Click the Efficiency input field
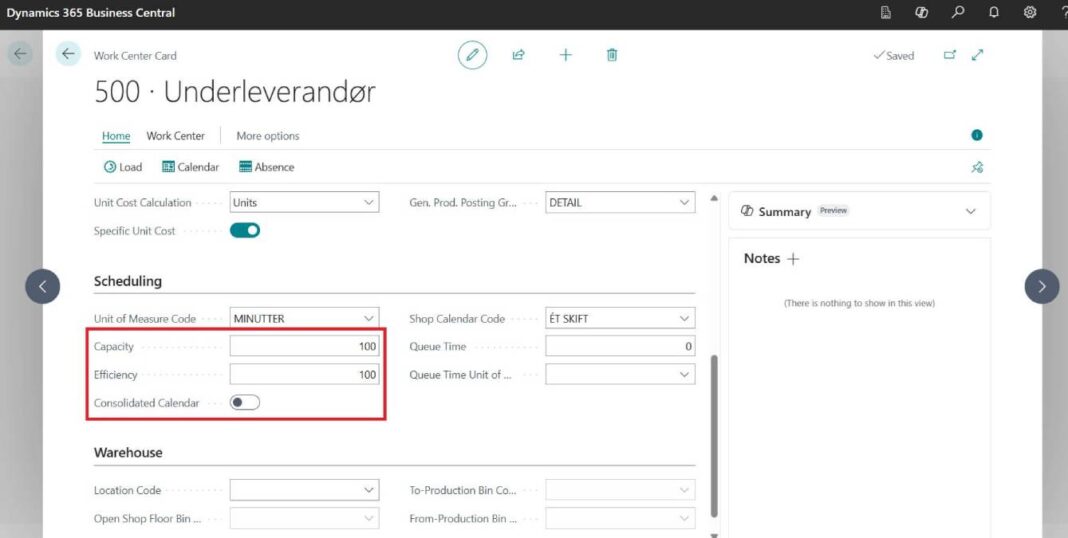The image size is (1068, 538). click(x=304, y=375)
